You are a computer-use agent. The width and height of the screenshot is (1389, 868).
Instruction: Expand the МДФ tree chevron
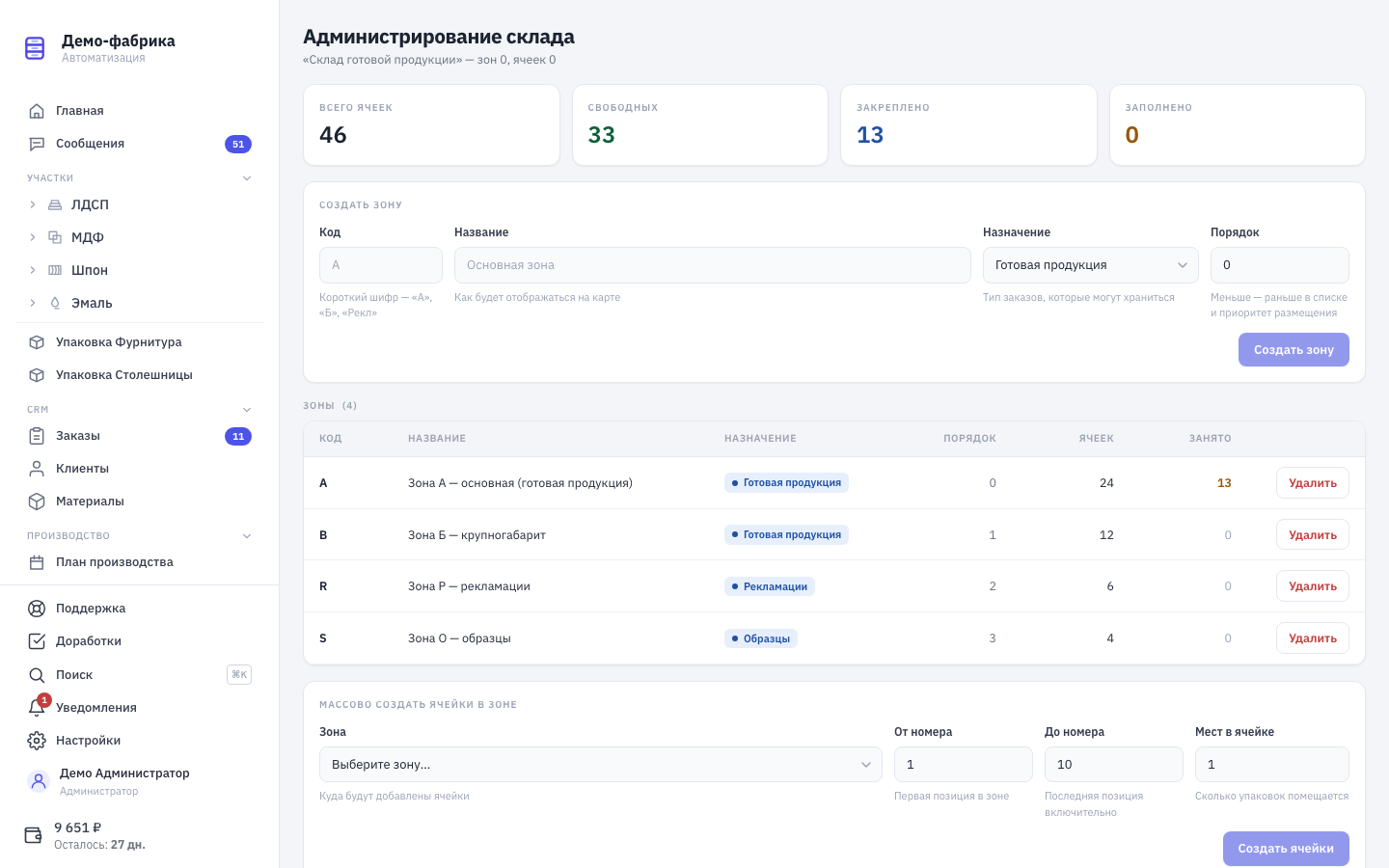pos(33,237)
